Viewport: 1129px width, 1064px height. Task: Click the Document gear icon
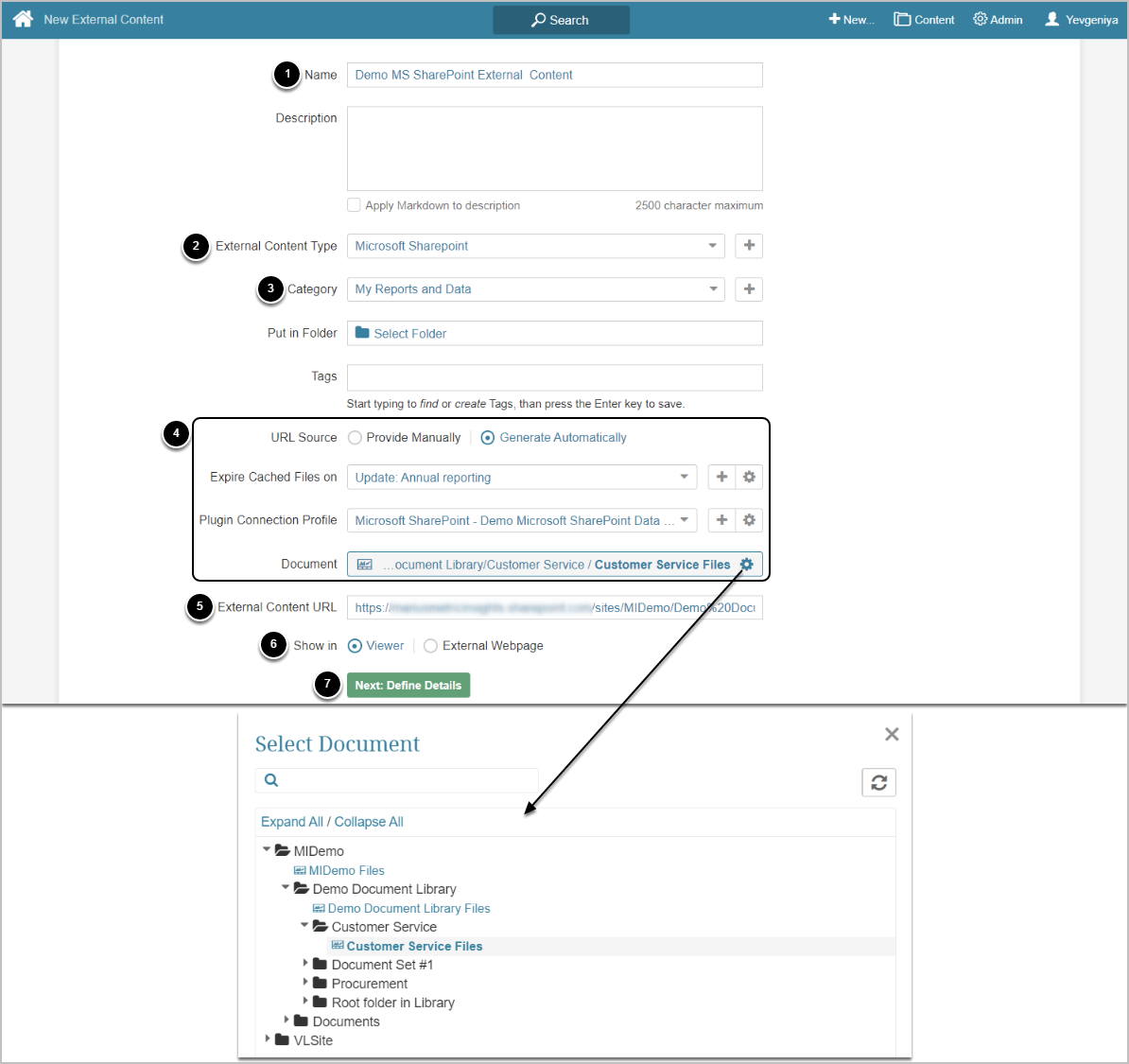tap(747, 565)
